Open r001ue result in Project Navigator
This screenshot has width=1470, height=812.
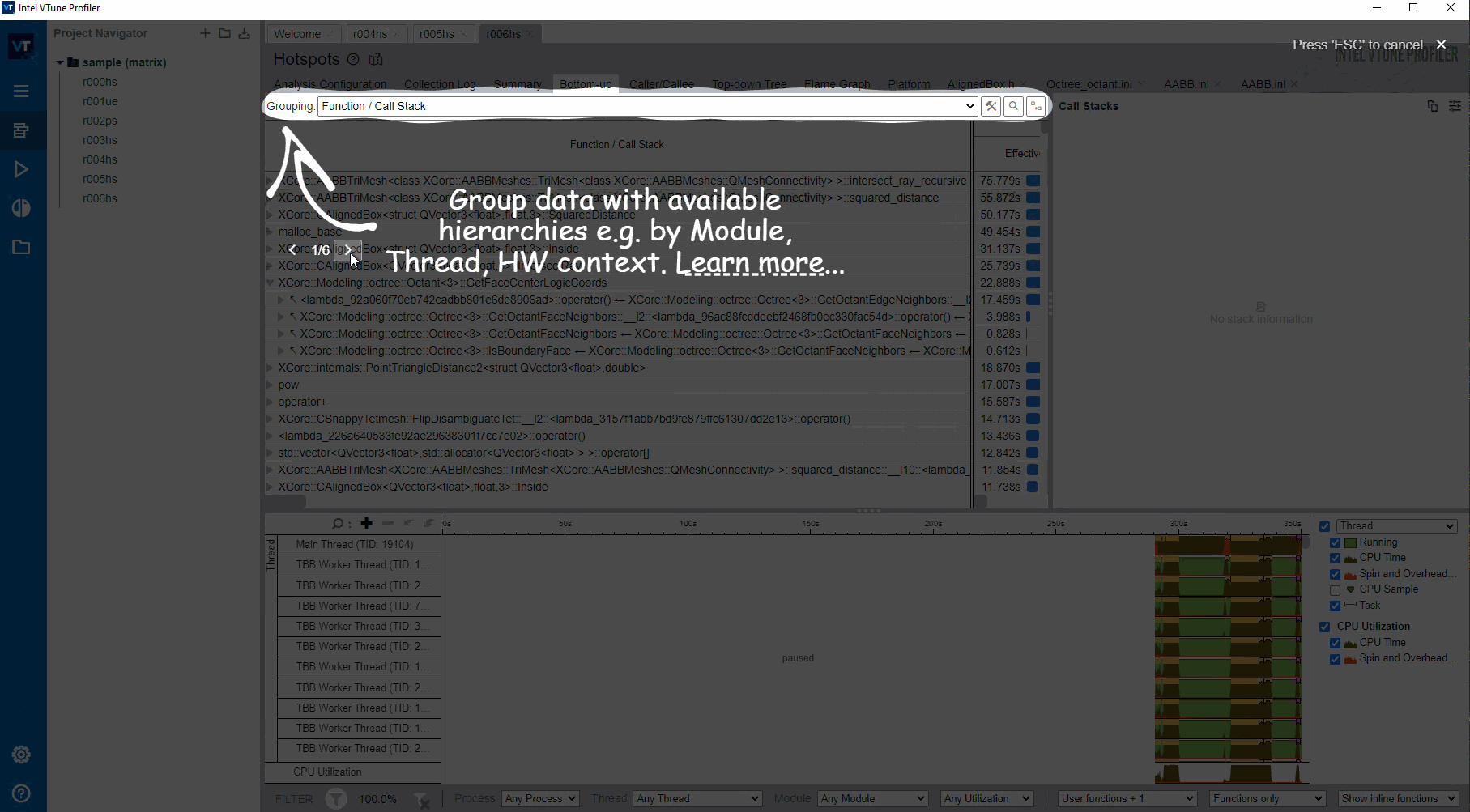(100, 101)
